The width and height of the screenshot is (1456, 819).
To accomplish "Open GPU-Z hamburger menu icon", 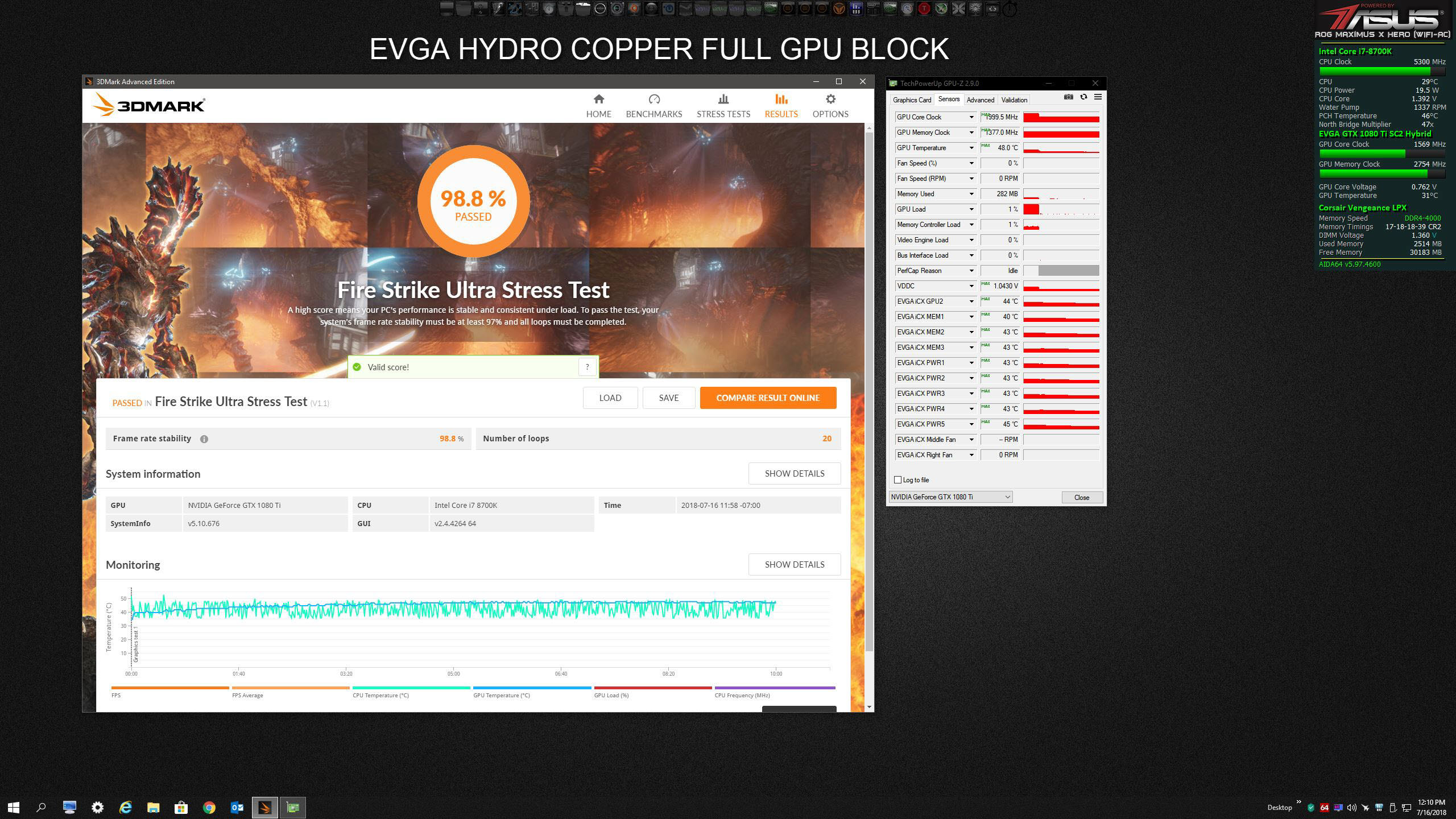I will 1098,97.
